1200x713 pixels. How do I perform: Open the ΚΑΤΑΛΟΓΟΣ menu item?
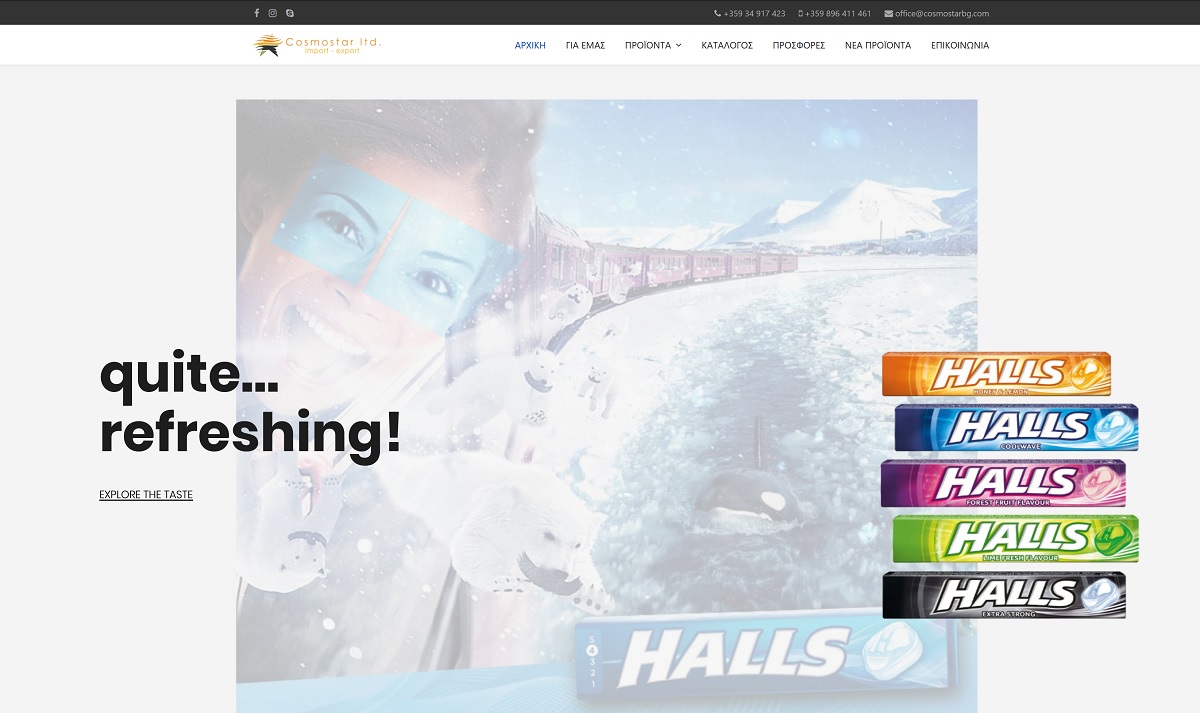click(727, 45)
